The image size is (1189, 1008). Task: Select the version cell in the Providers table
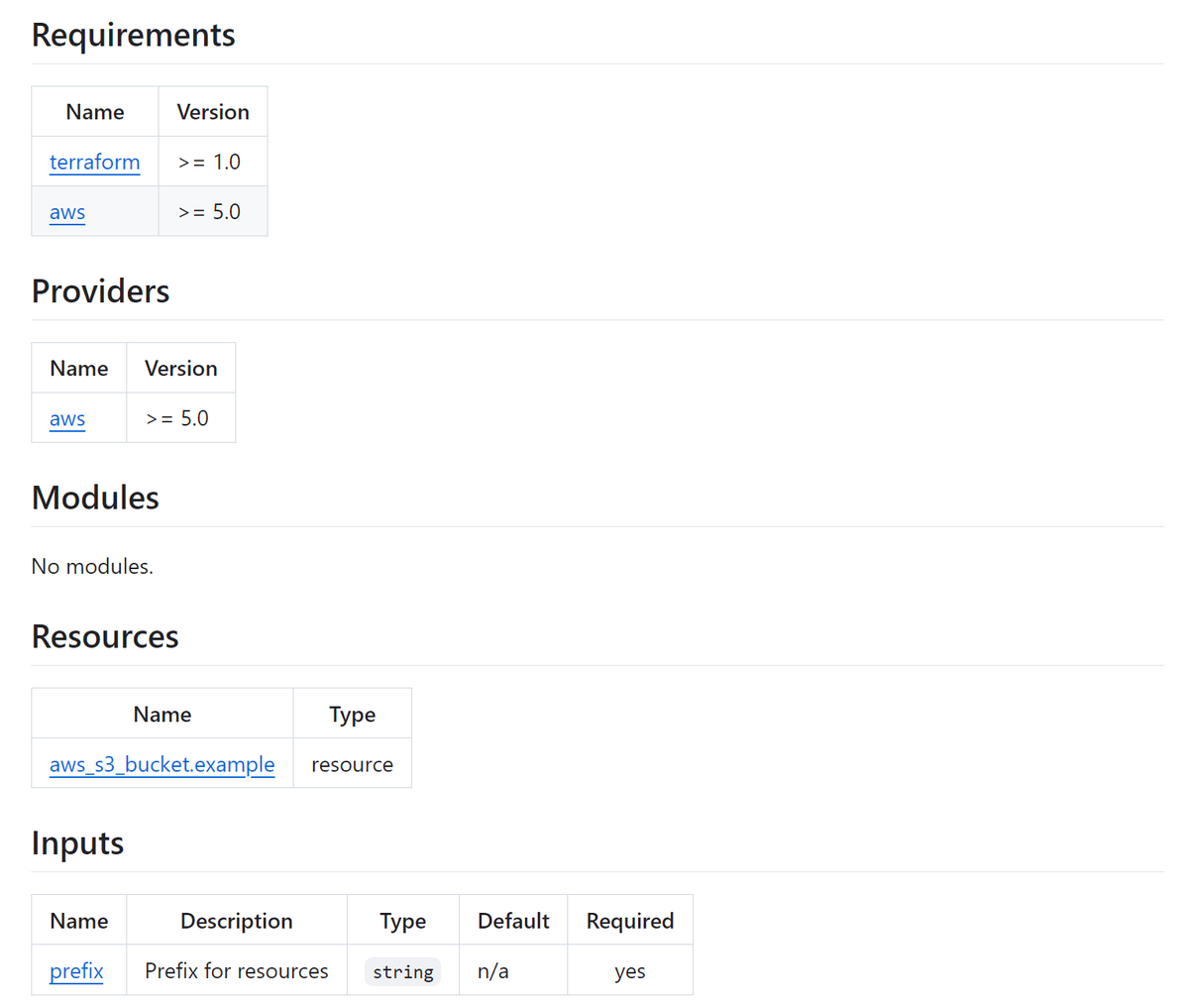178,418
